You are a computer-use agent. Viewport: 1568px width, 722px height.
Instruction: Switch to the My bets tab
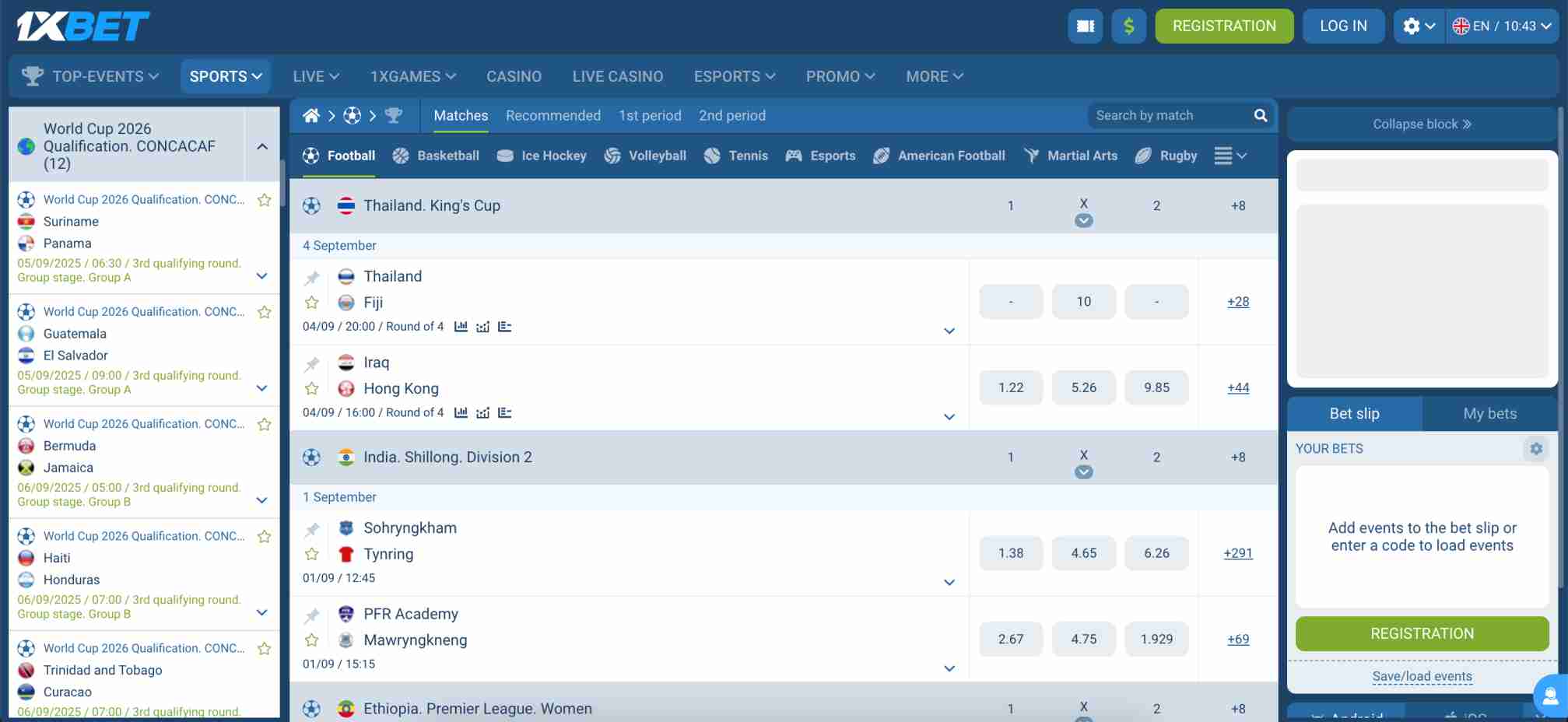pos(1489,413)
